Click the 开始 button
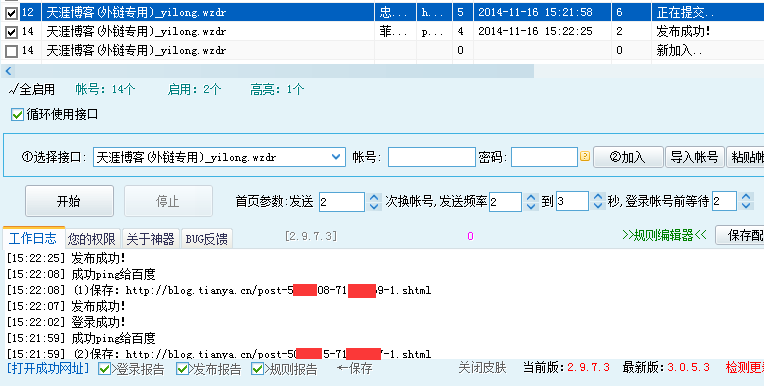 [x=69, y=201]
